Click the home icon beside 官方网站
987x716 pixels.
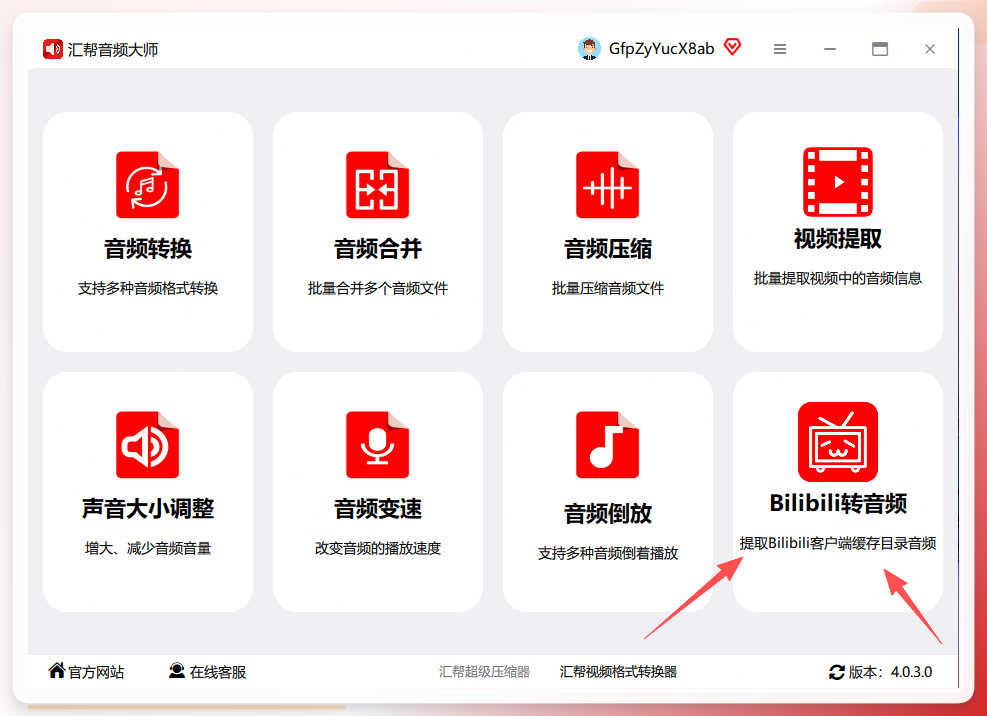[x=57, y=671]
